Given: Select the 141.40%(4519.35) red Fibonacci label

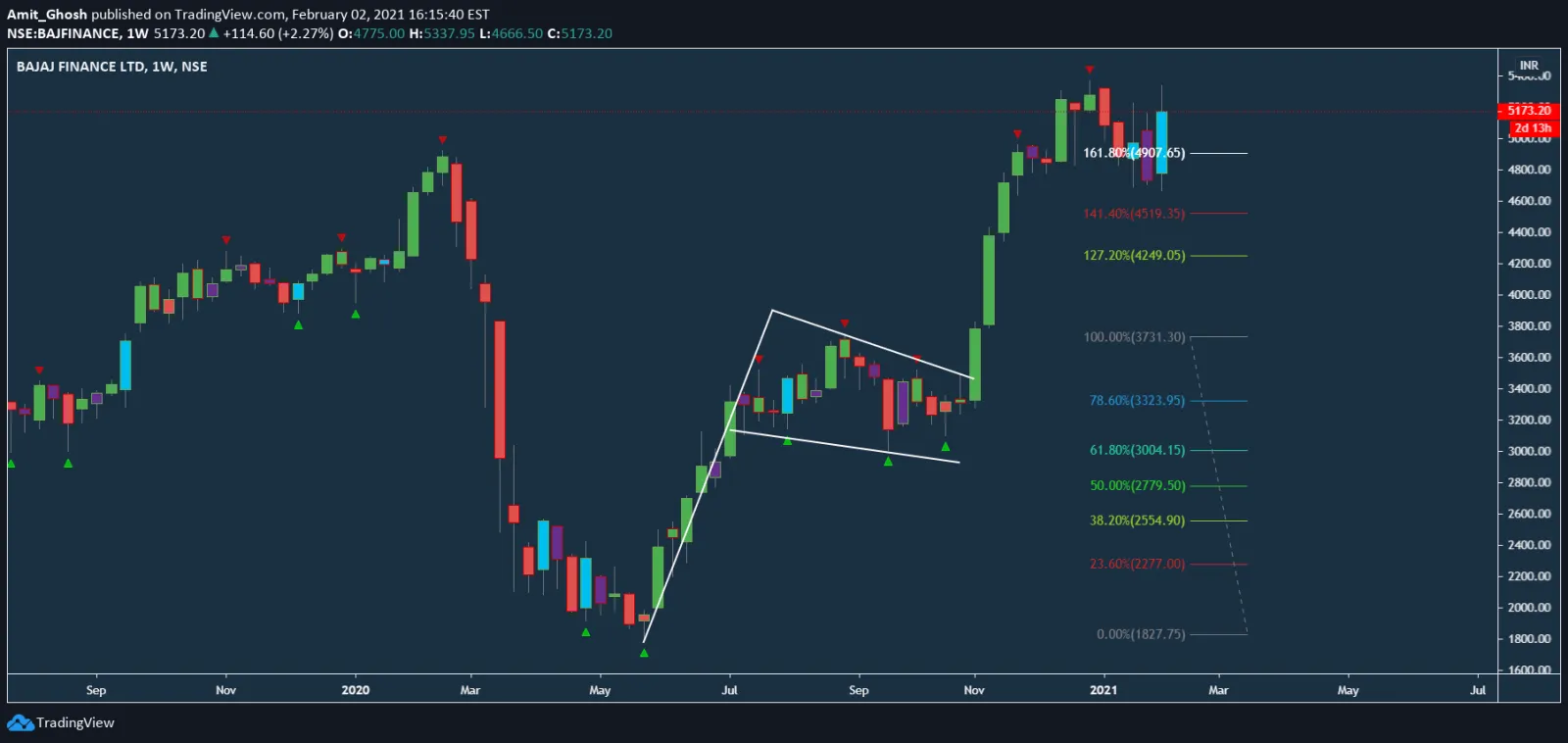Looking at the screenshot, I should (1134, 214).
